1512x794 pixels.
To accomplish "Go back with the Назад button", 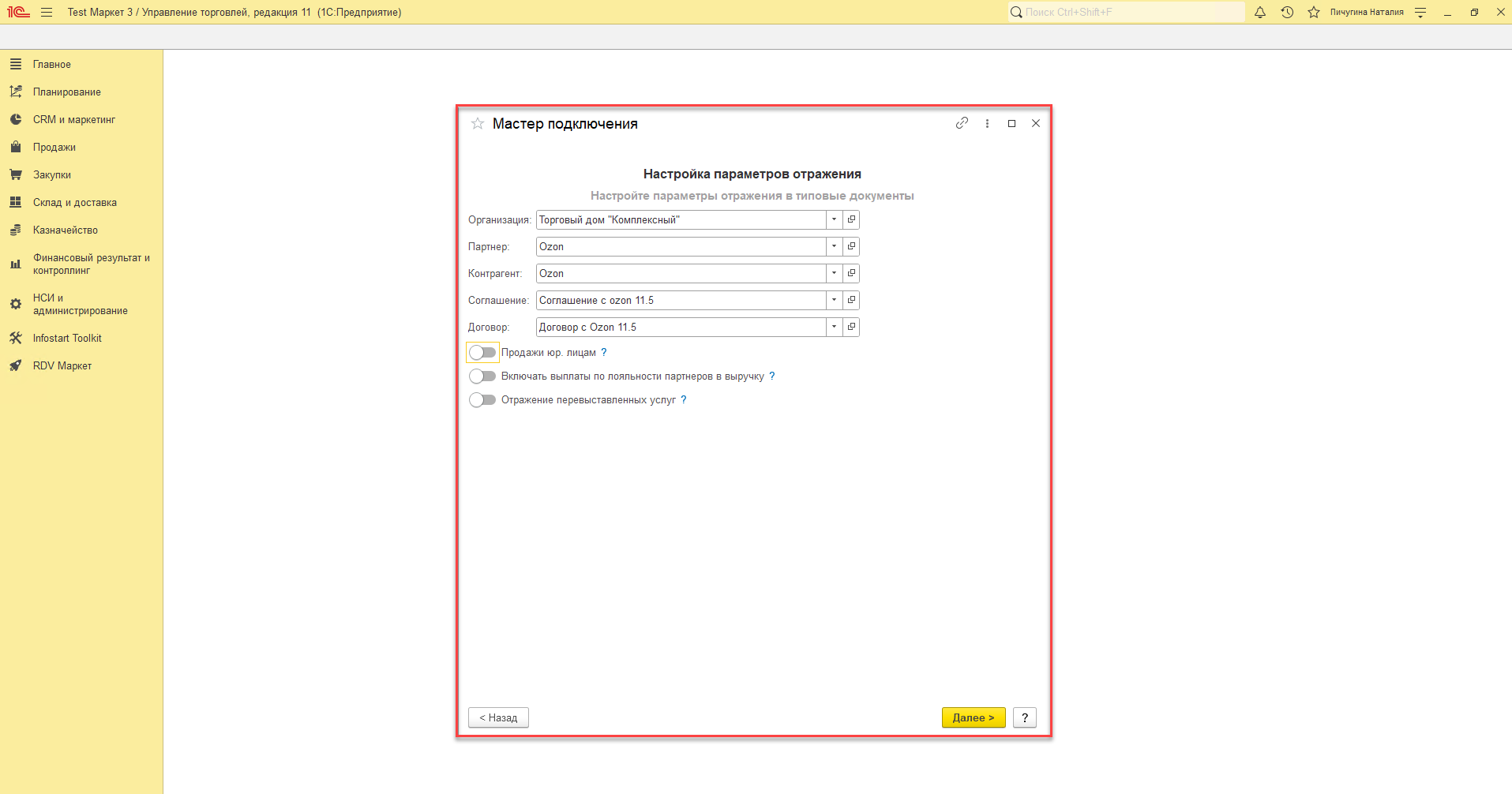I will pos(498,717).
